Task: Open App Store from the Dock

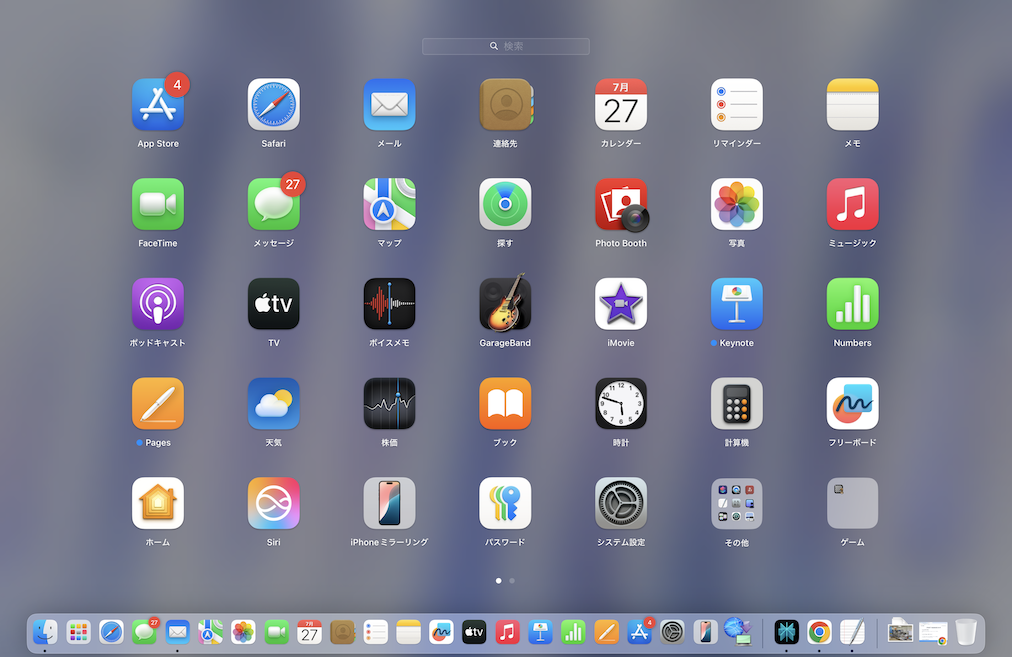Action: [x=640, y=632]
